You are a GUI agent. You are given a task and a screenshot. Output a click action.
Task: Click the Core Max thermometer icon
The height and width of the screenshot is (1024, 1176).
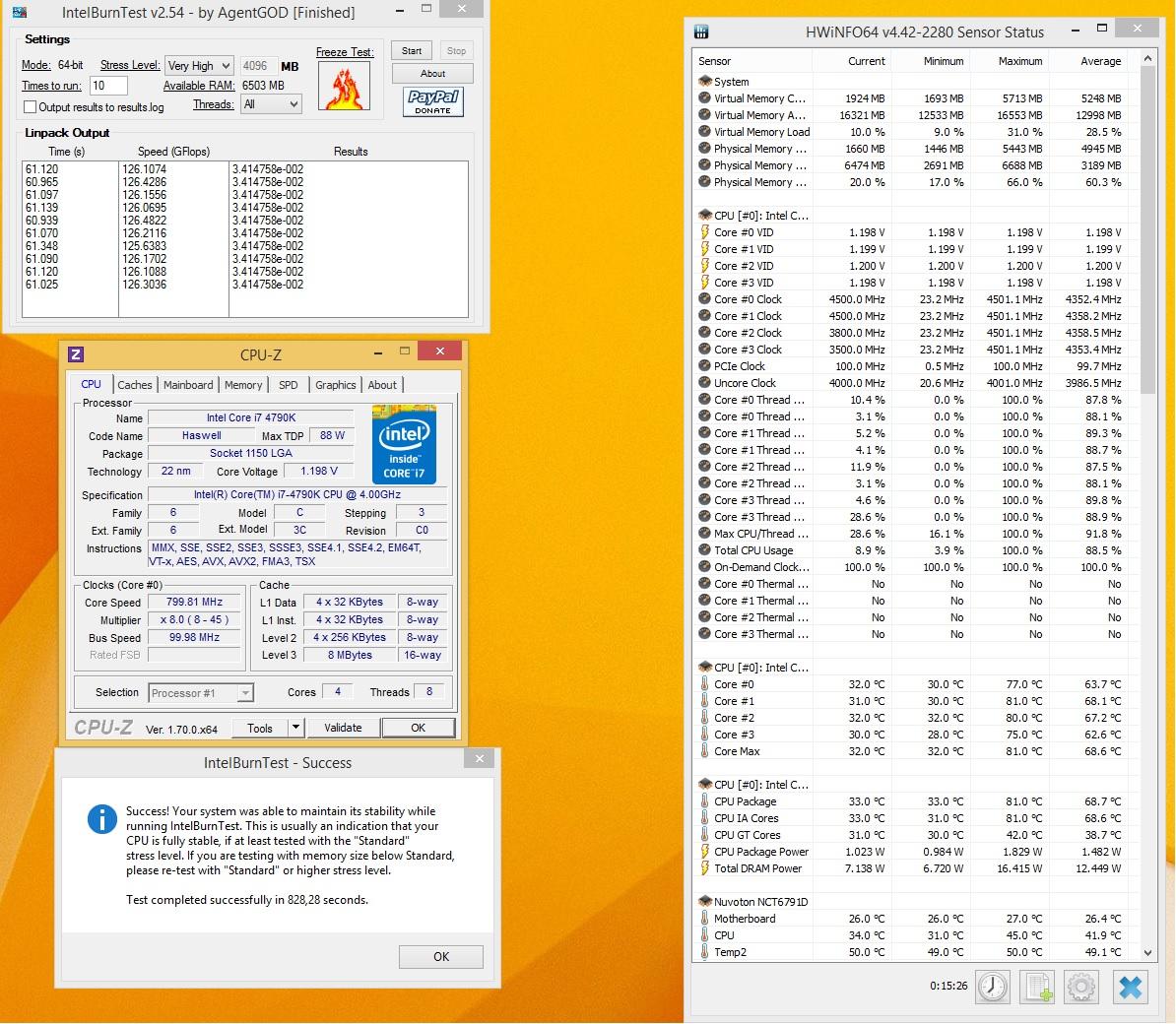pos(704,751)
